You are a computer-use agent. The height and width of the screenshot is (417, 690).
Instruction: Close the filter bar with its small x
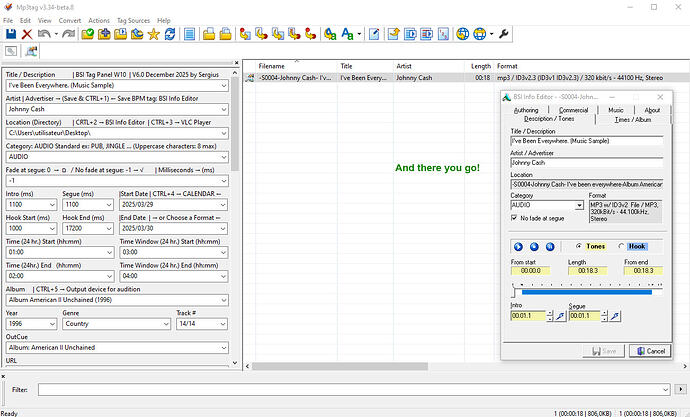pos(3,377)
